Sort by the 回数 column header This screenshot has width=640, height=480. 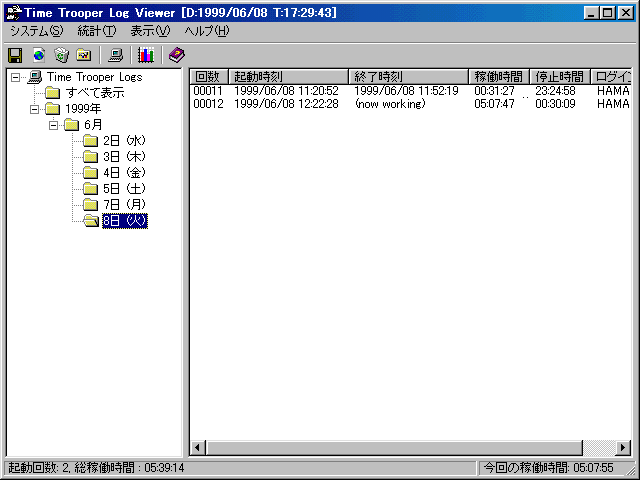click(209, 76)
